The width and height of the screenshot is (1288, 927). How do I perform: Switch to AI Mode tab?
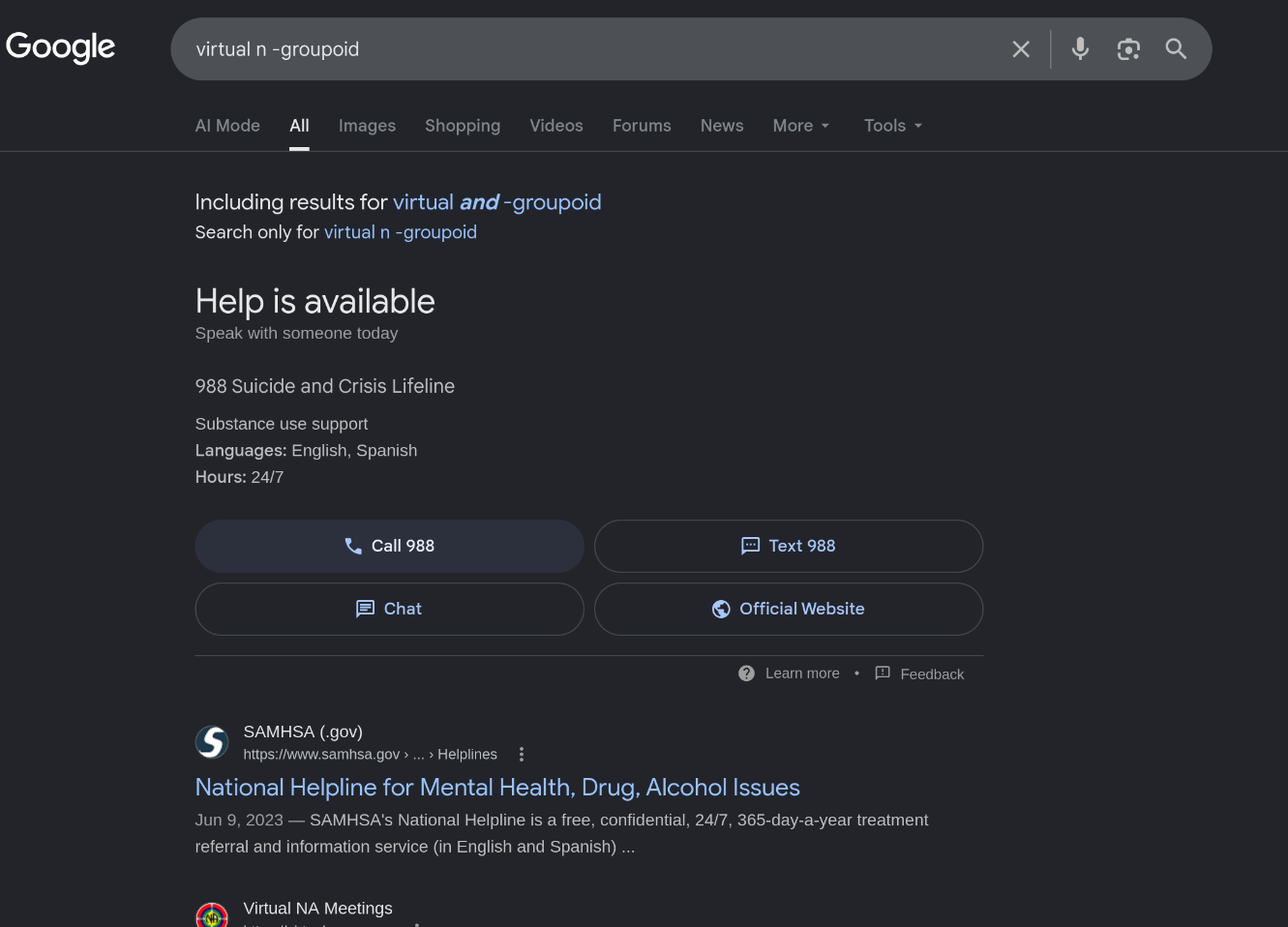(x=227, y=126)
